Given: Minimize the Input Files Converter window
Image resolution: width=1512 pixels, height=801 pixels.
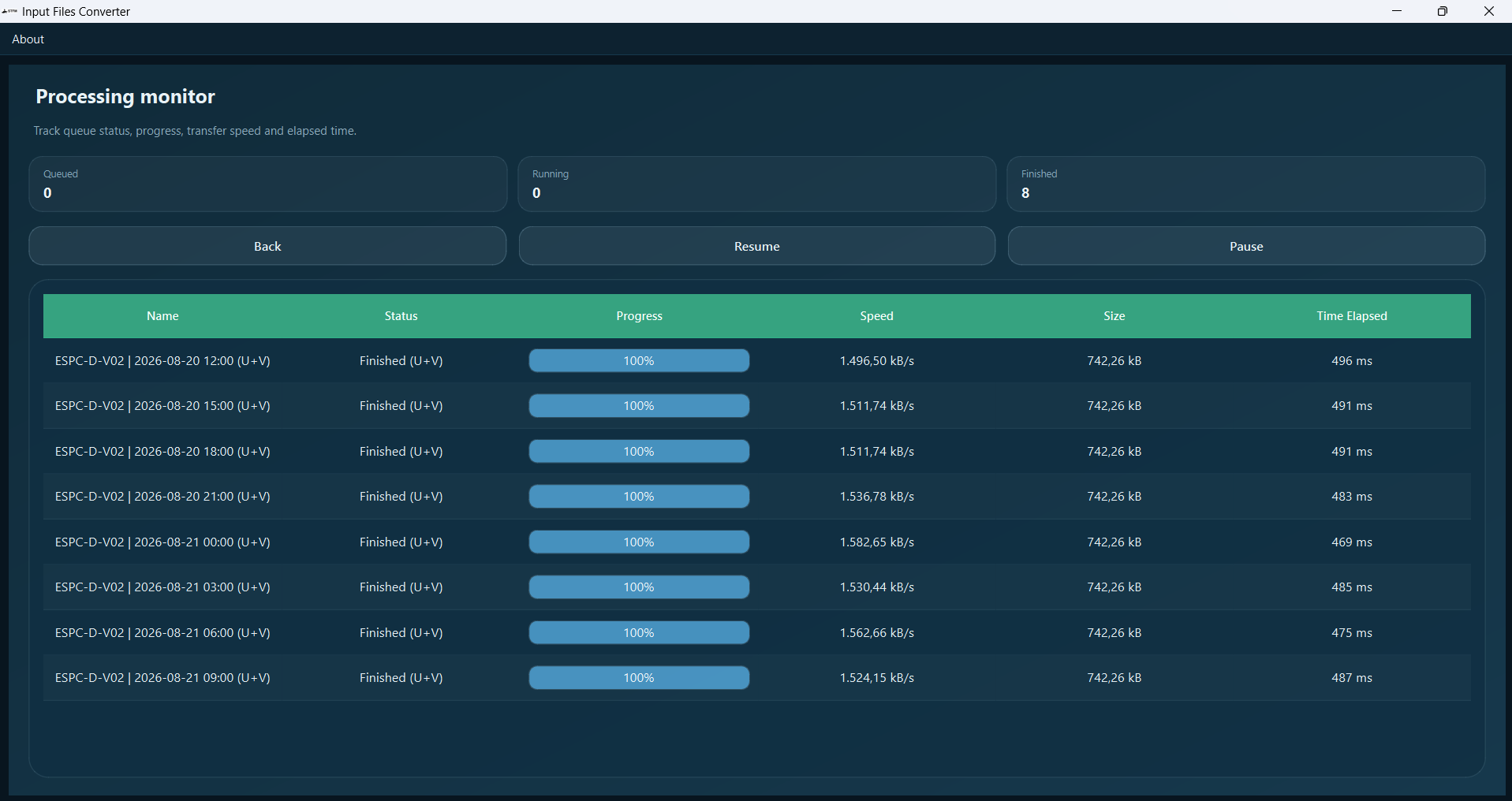Looking at the screenshot, I should click(1397, 11).
